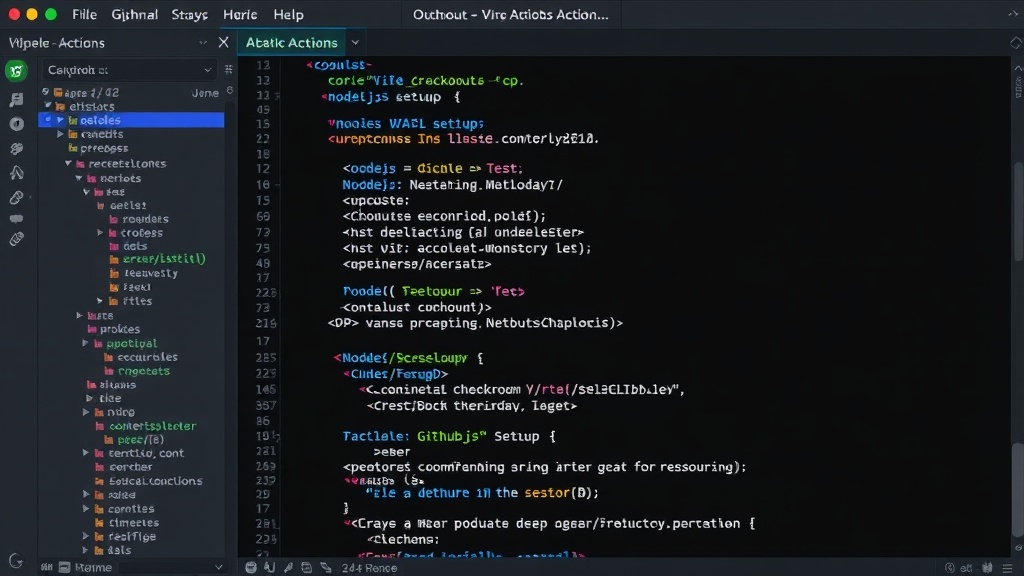Select the green rngetets item

(x=144, y=371)
